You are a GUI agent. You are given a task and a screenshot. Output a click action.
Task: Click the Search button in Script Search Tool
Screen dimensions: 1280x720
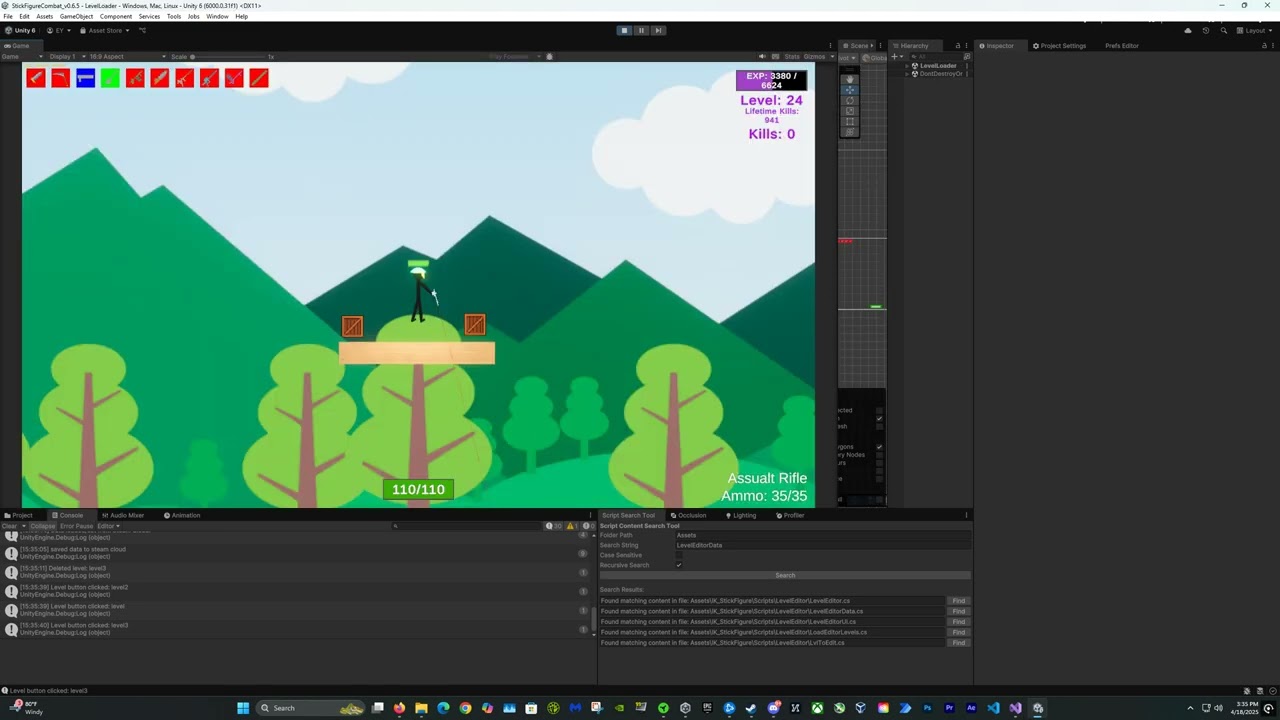785,575
